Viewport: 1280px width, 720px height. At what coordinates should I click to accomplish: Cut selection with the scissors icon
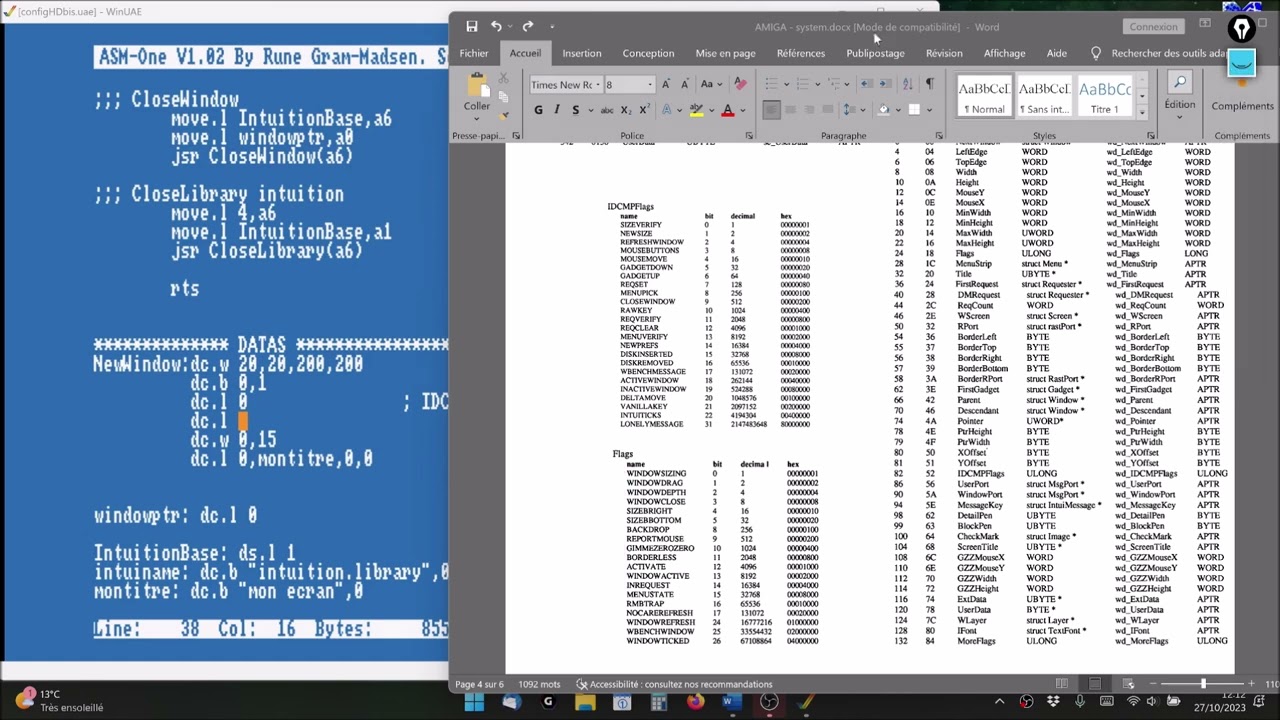coord(503,79)
